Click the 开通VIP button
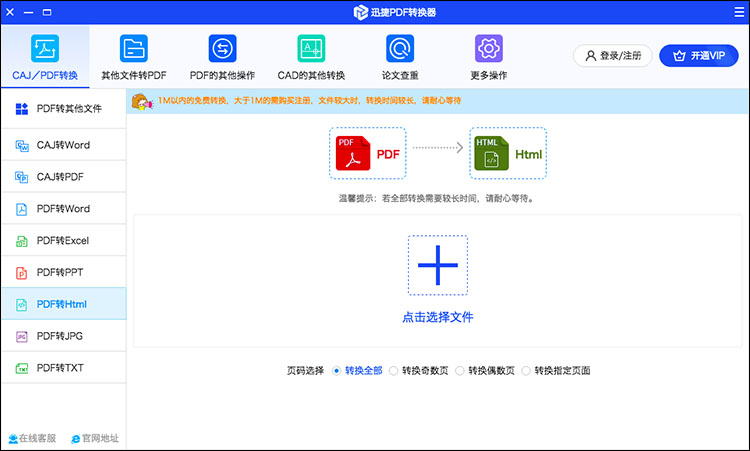The height and width of the screenshot is (451, 750). coord(699,55)
